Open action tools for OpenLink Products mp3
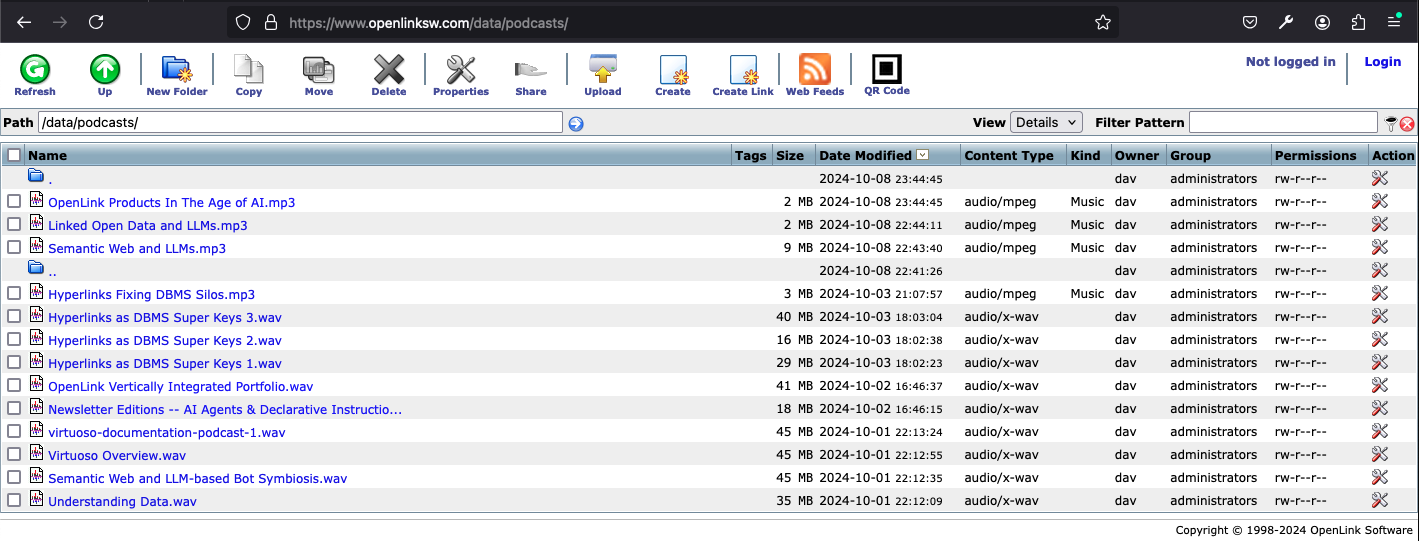 [1380, 201]
